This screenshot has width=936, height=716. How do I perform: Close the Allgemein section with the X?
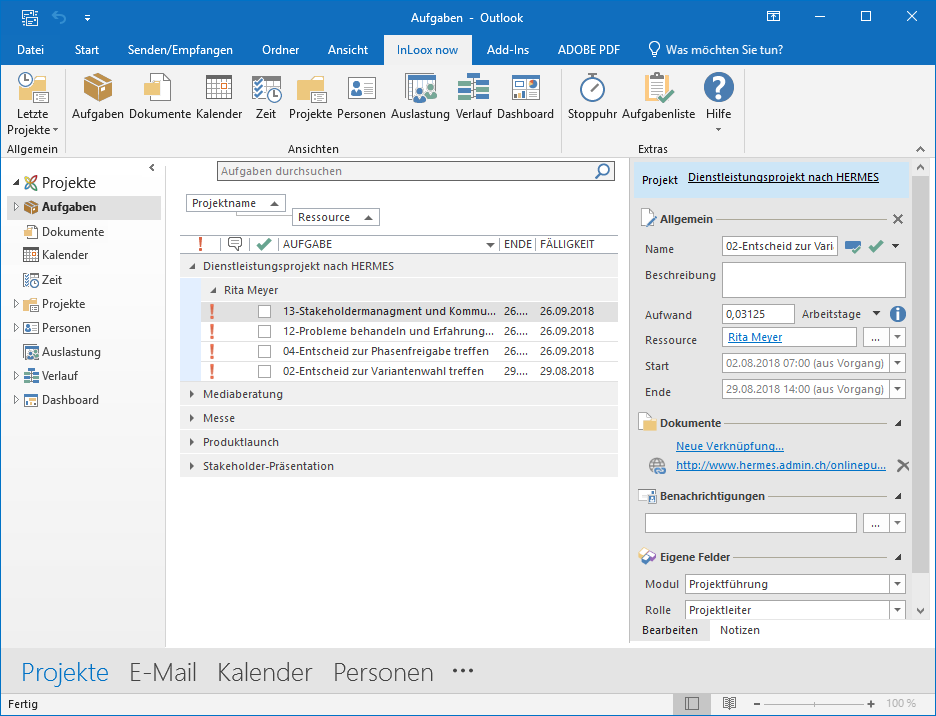(897, 219)
